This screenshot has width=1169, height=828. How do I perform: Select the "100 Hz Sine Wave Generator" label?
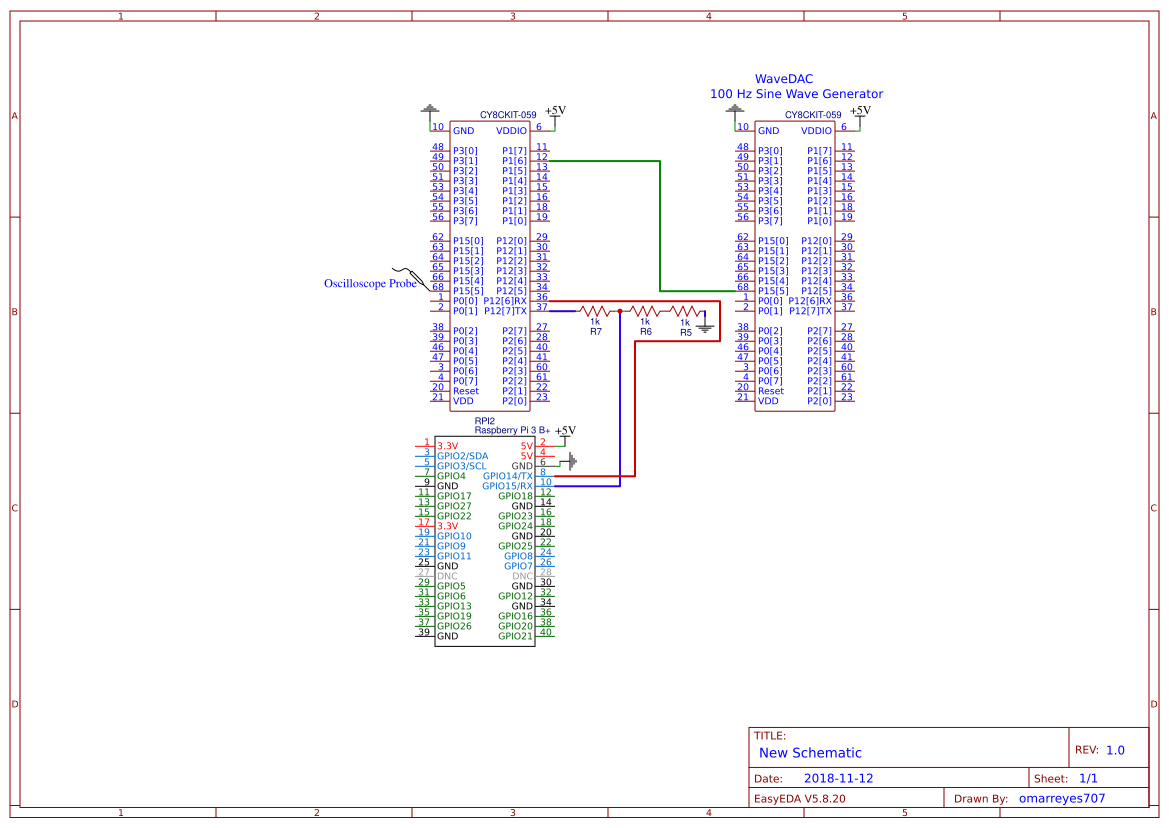(x=796, y=94)
